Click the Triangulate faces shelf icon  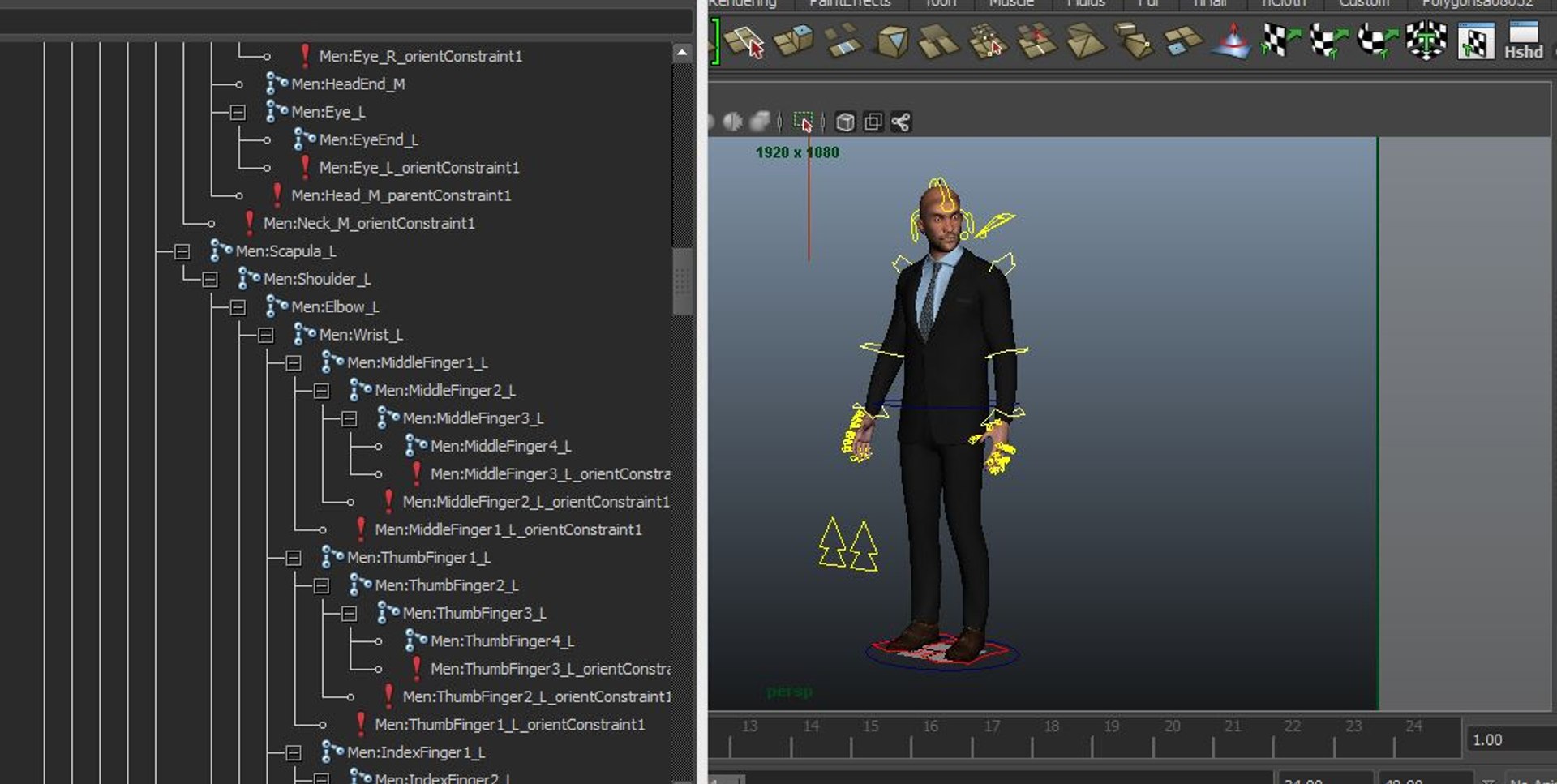[x=1085, y=41]
